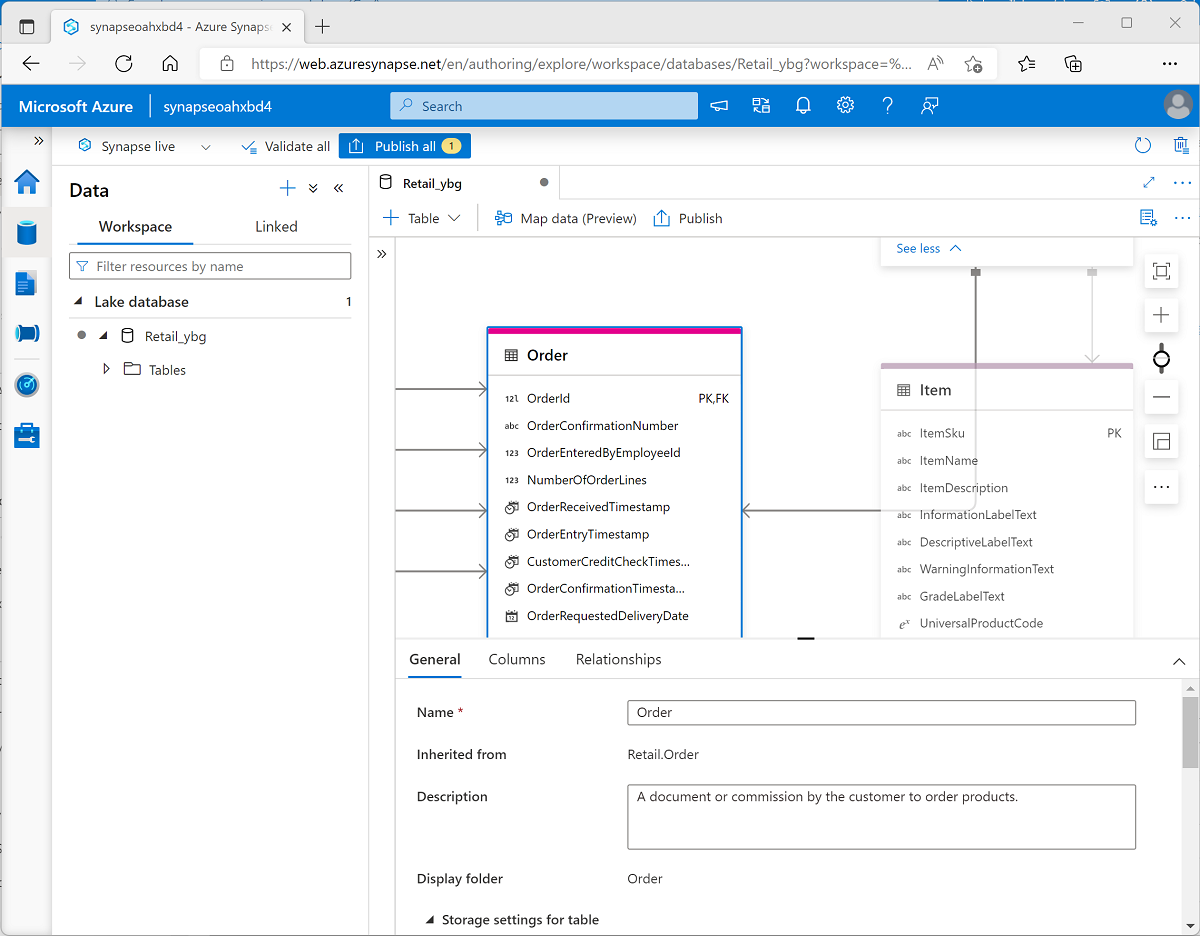Image resolution: width=1200 pixels, height=936 pixels.
Task: Zoom in on the database diagram
Action: click(1161, 315)
